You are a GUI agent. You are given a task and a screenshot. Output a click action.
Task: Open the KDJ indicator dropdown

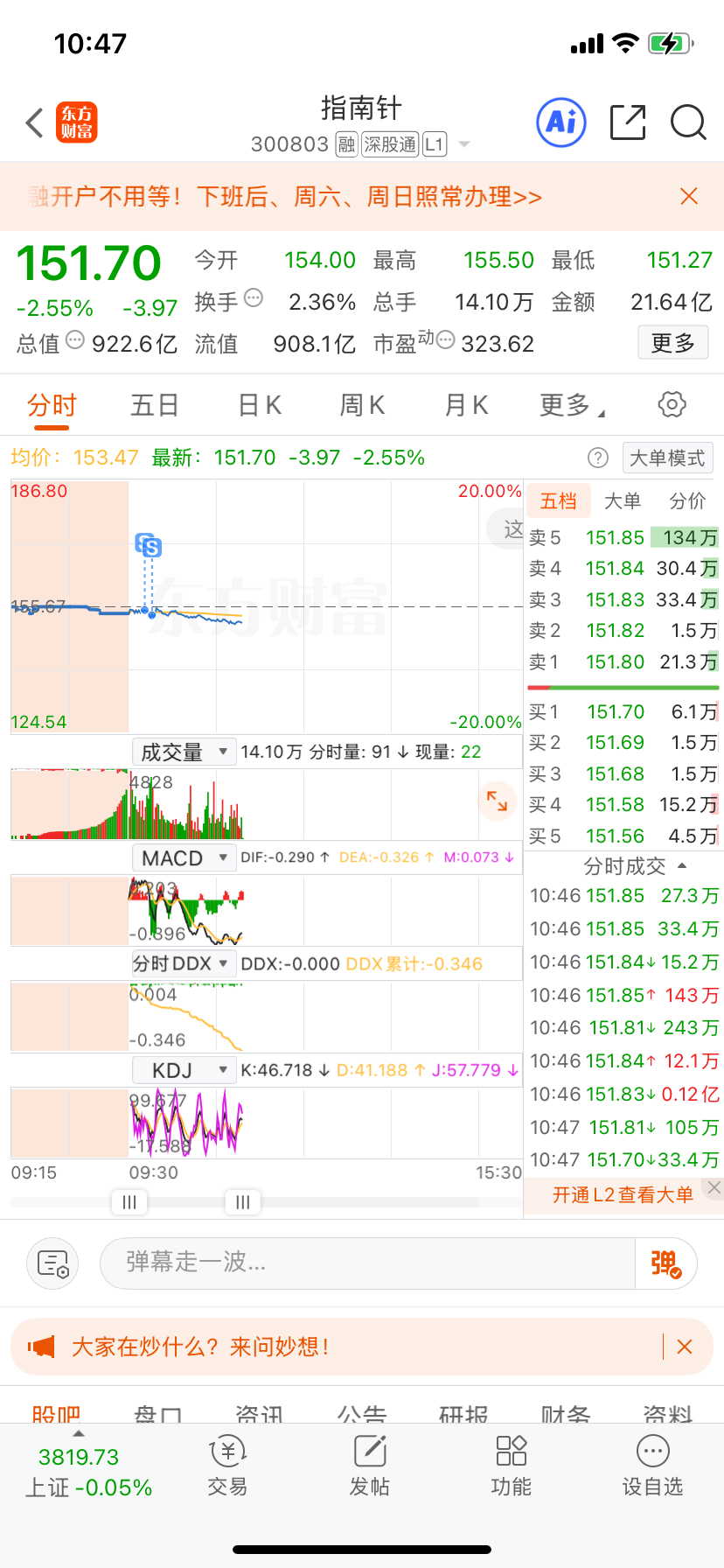(x=184, y=1070)
